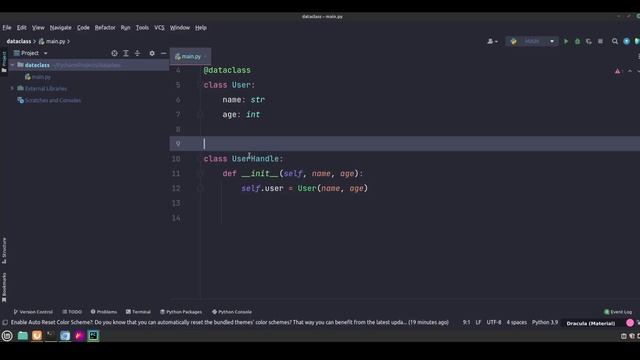The width and height of the screenshot is (640, 360).
Task: Hide the Project panel with minus icon
Action: tap(164, 53)
